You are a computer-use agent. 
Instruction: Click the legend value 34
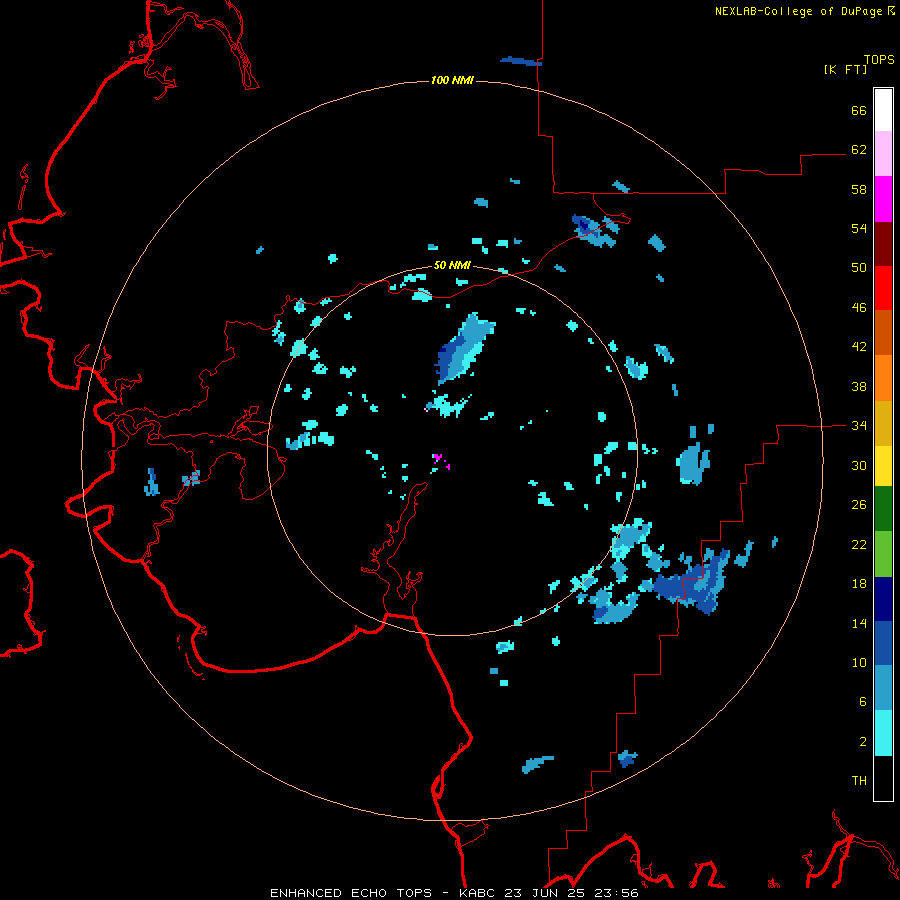pyautogui.click(x=859, y=426)
